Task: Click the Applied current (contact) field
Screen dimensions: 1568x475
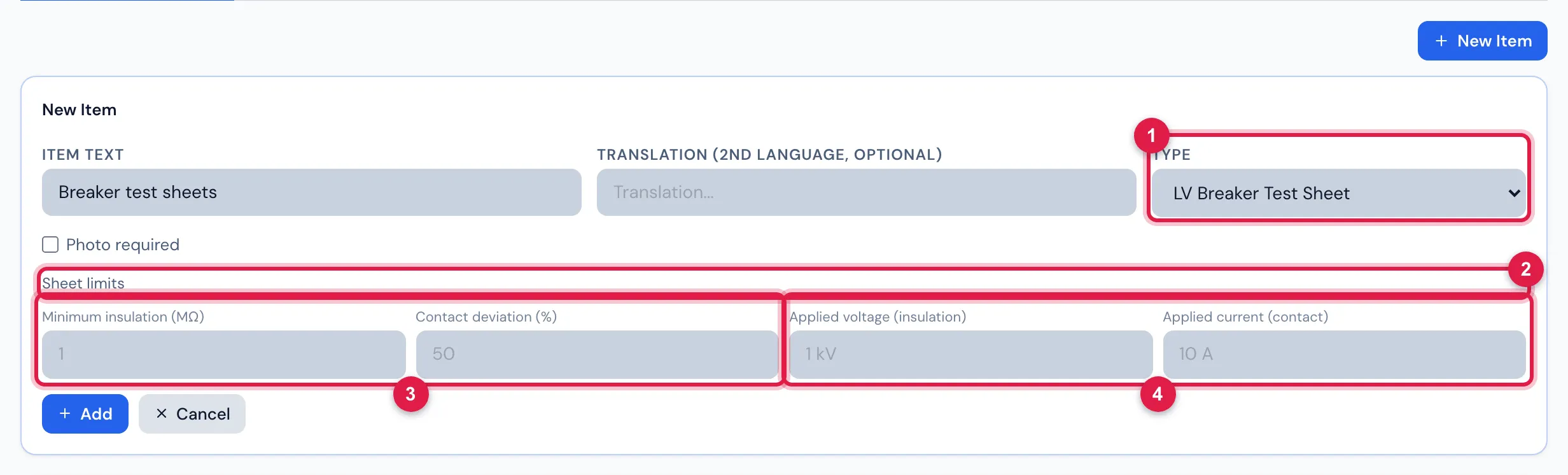Action: tap(1345, 354)
